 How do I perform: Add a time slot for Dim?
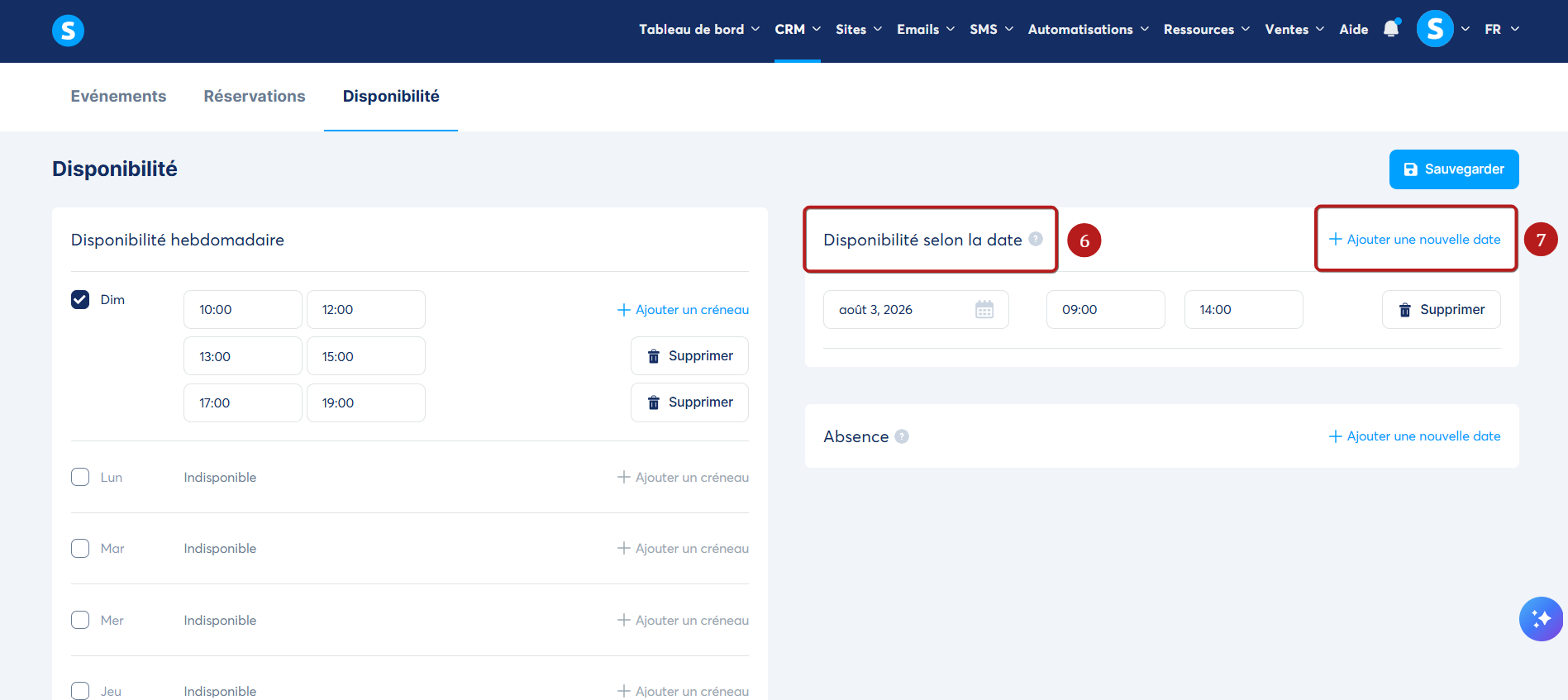684,310
